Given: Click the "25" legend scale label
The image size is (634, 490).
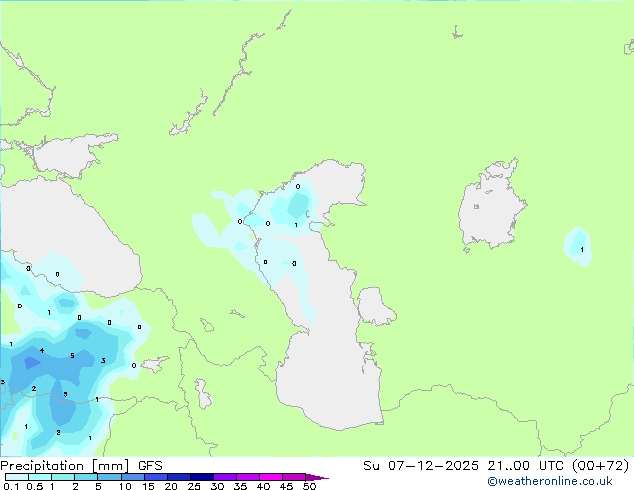Looking at the screenshot, I should (194, 486).
